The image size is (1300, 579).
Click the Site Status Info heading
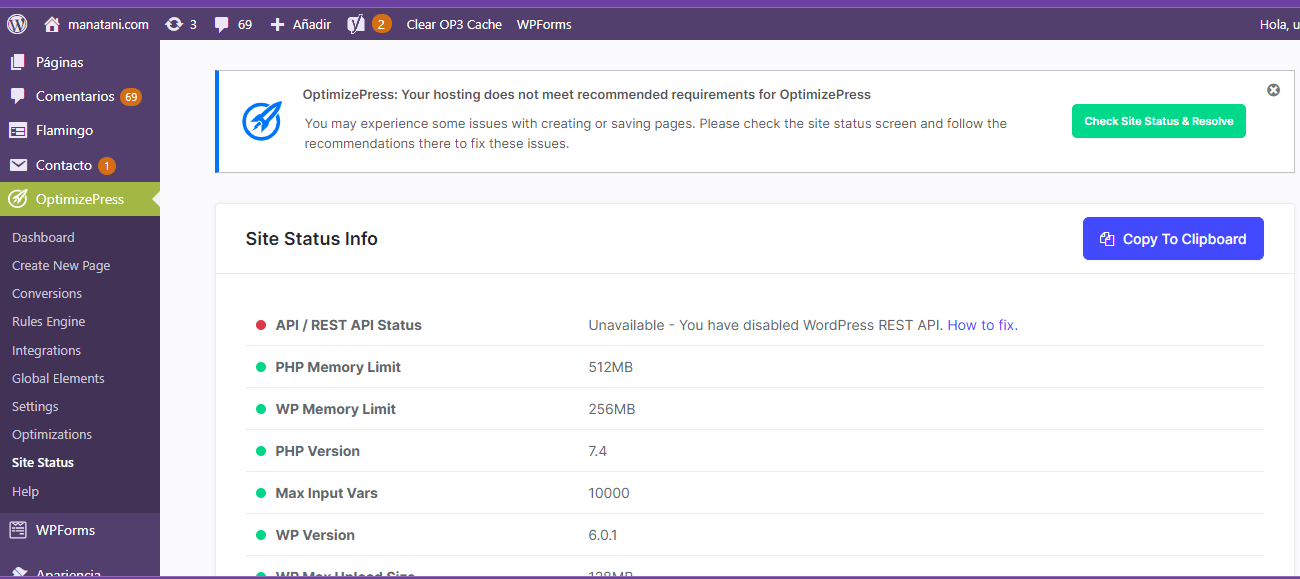(312, 239)
